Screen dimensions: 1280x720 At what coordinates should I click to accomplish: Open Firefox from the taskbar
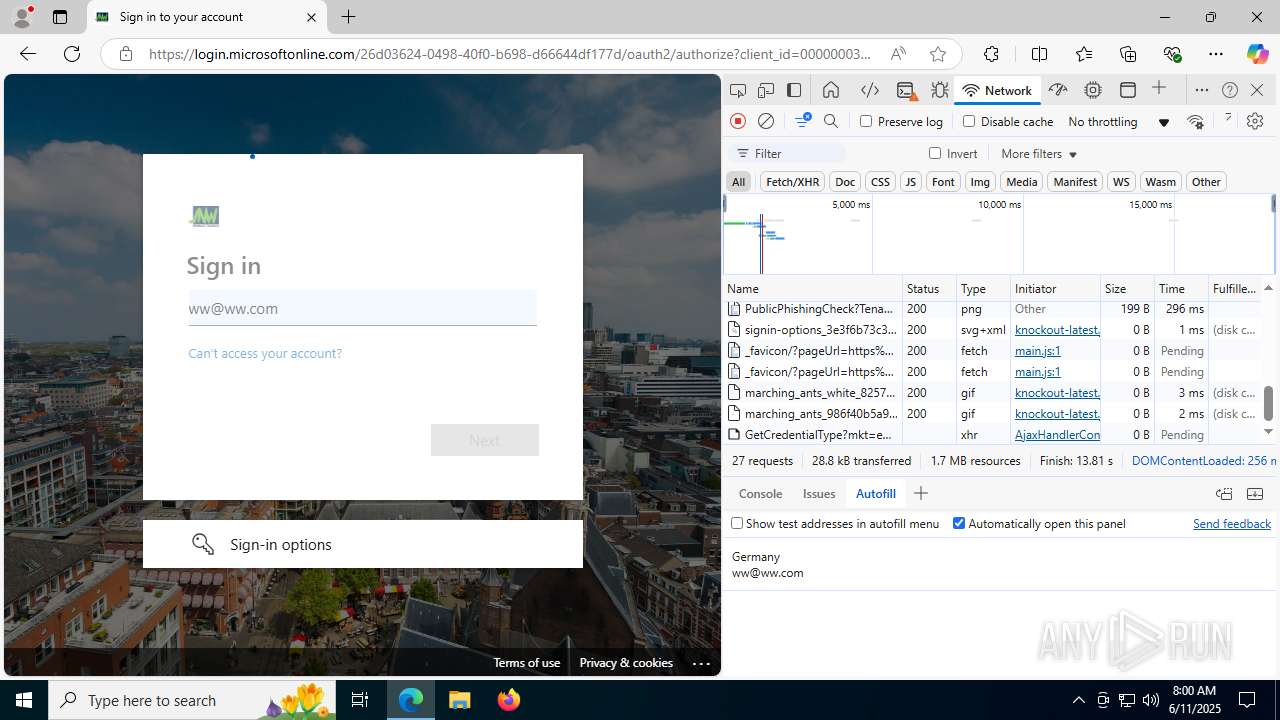508,700
